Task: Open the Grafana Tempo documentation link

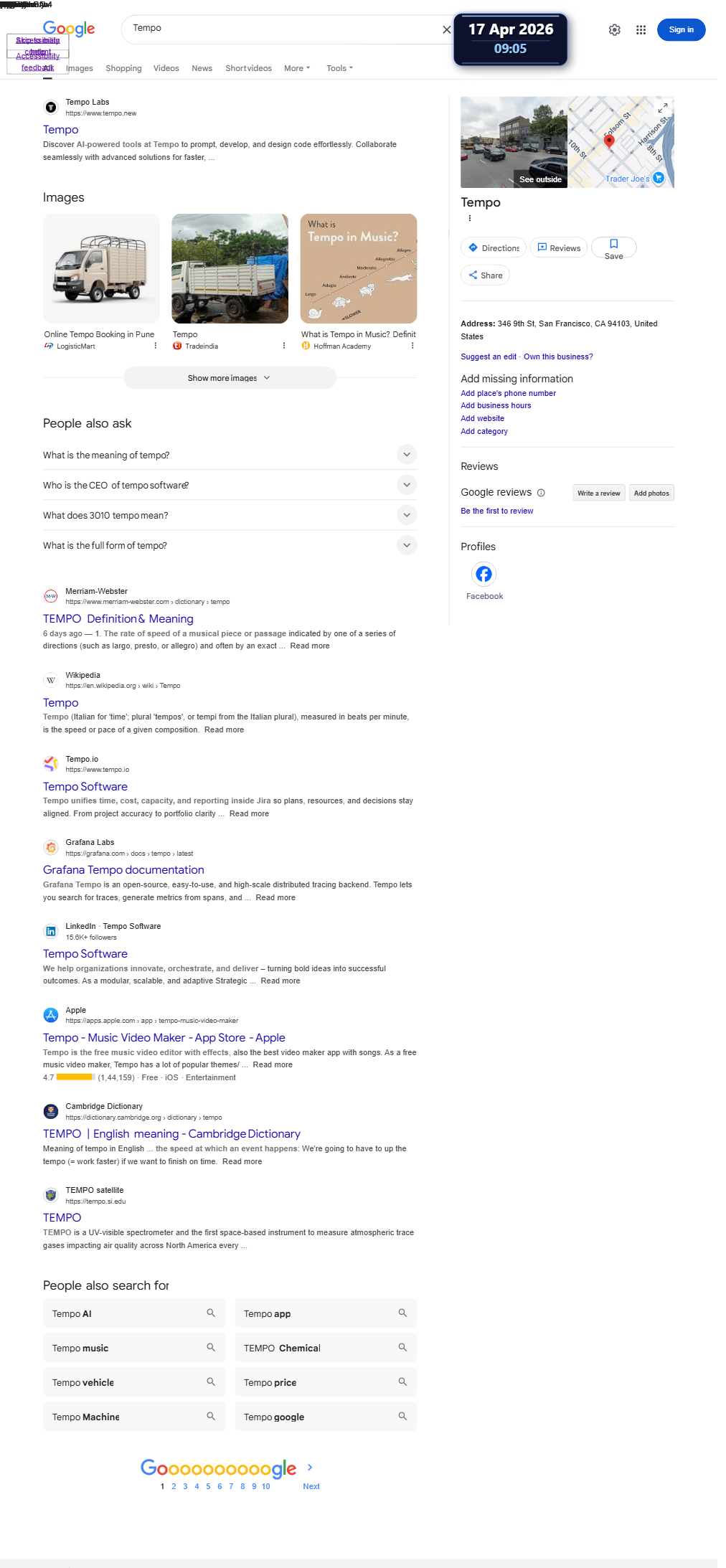Action: coord(123,869)
